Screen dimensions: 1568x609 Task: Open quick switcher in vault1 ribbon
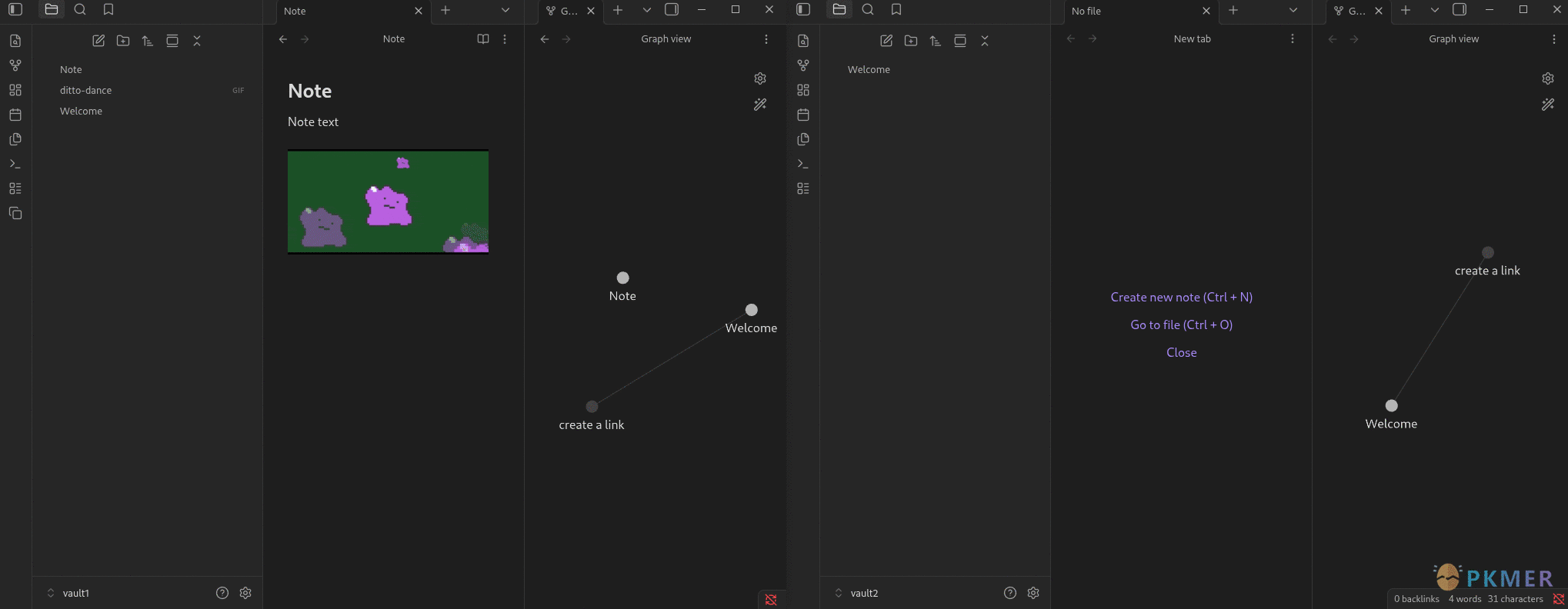15,41
